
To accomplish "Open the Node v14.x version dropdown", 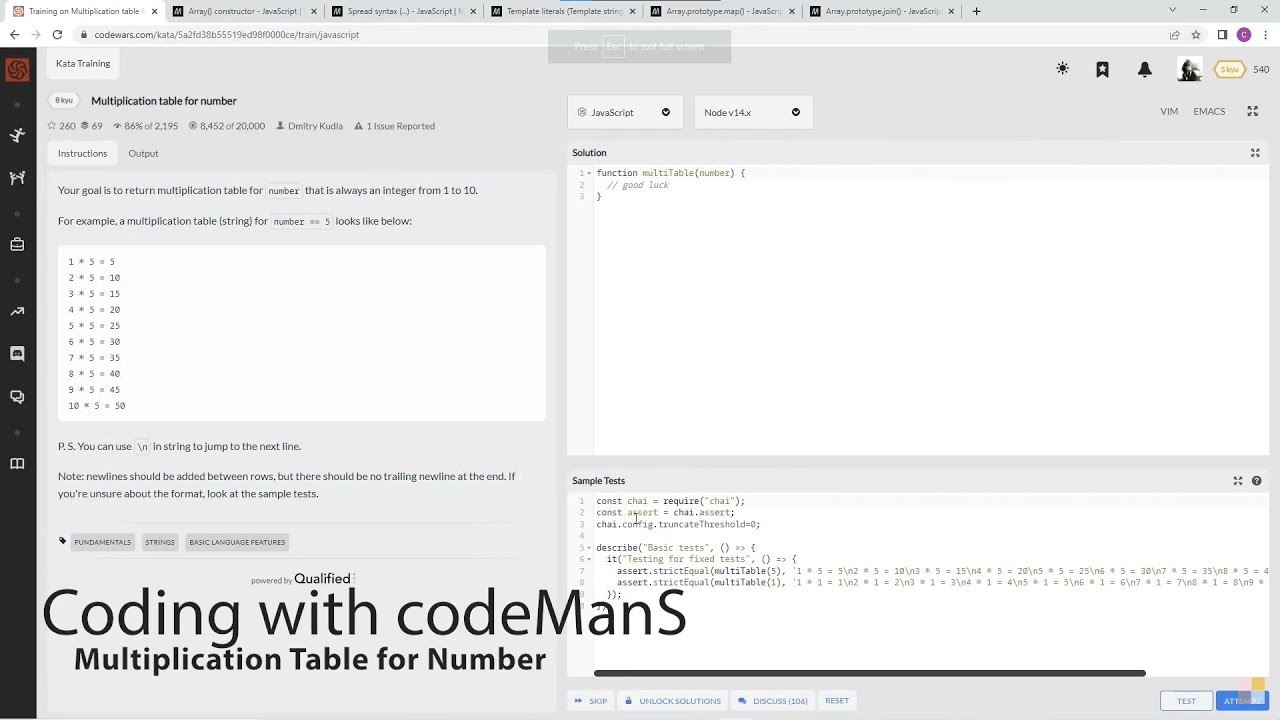I will point(753,112).
